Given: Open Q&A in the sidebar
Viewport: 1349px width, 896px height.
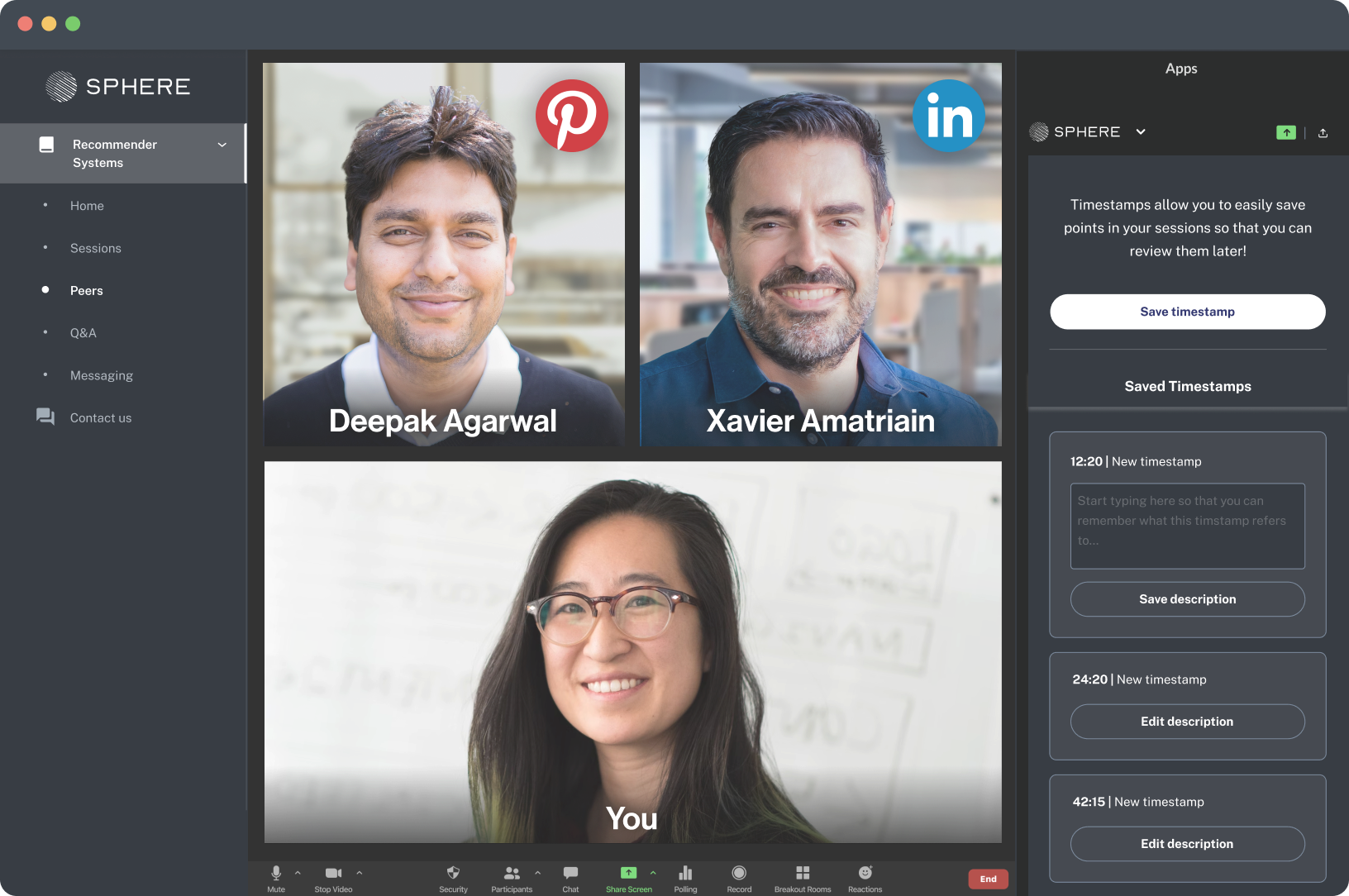Looking at the screenshot, I should click(83, 333).
